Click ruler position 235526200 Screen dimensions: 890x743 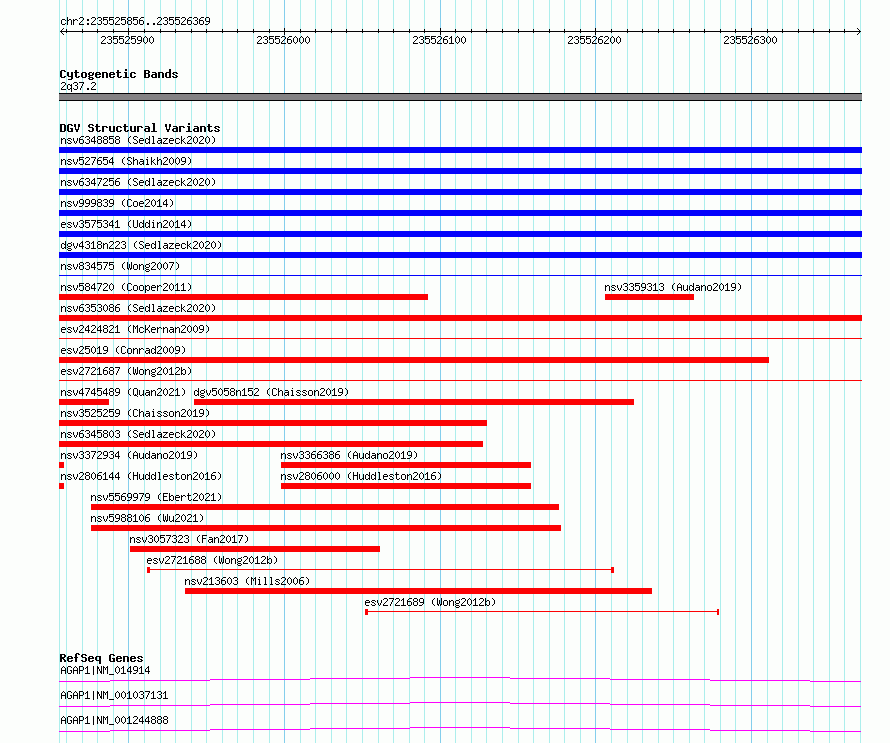tap(594, 40)
